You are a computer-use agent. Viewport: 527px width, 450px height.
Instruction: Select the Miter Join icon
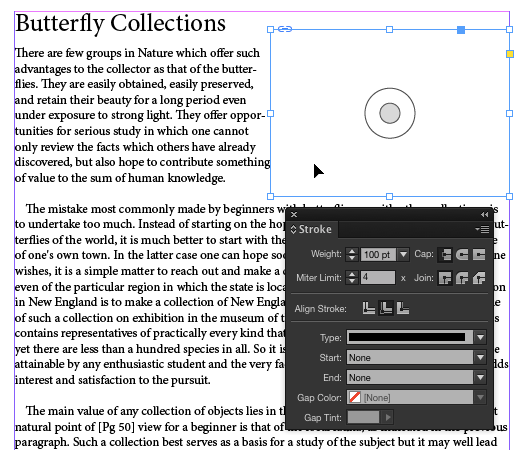[445, 278]
